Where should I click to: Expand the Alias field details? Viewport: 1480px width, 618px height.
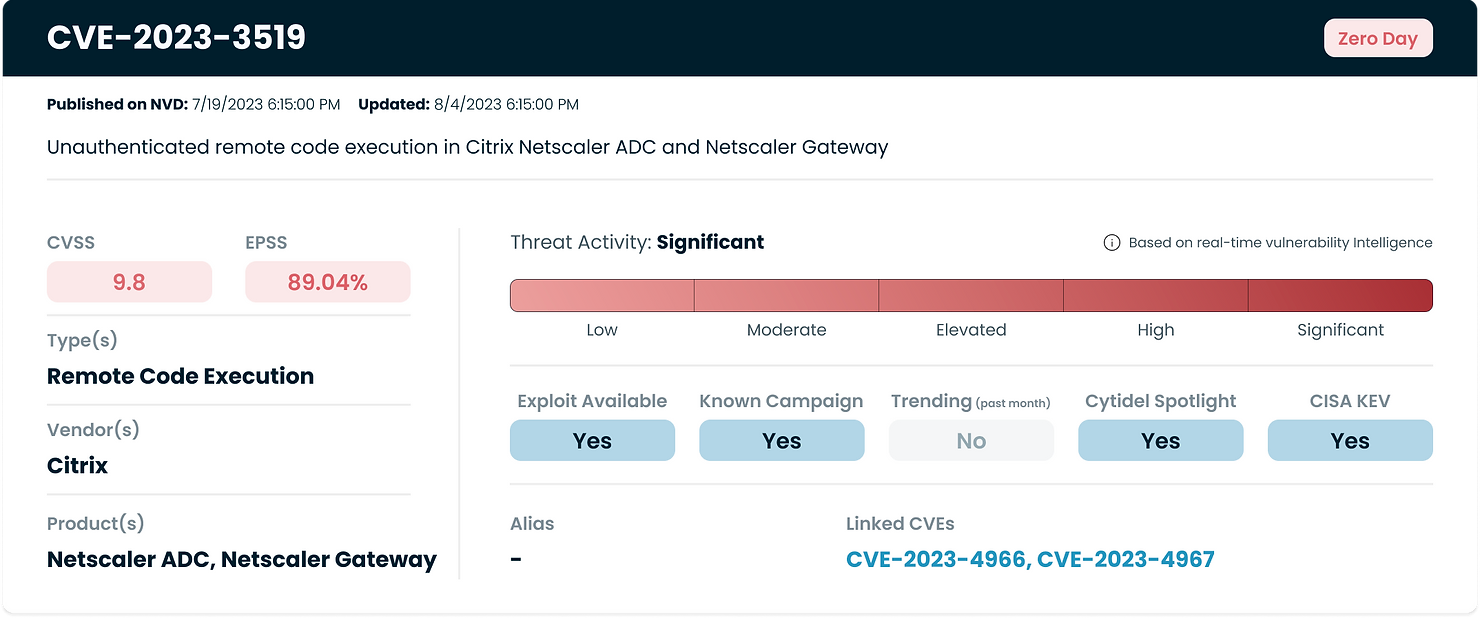click(531, 523)
